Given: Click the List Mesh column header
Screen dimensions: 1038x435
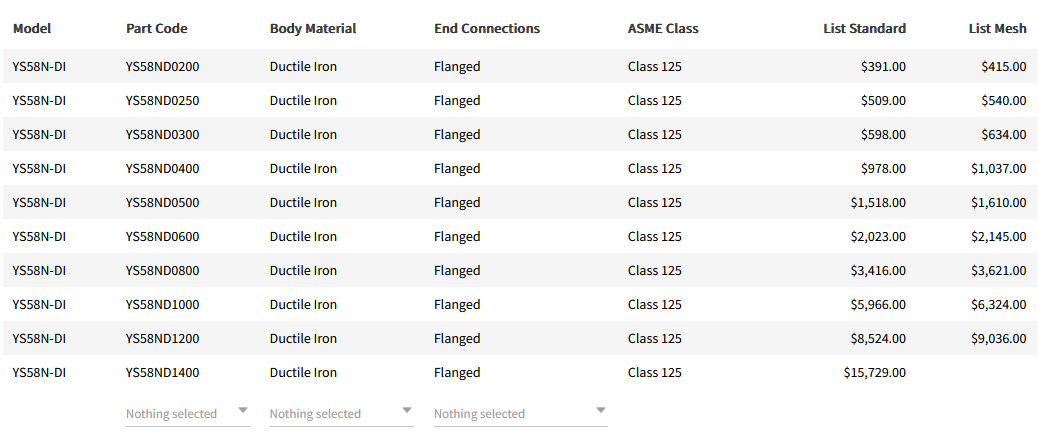Looking at the screenshot, I should click(x=997, y=29).
